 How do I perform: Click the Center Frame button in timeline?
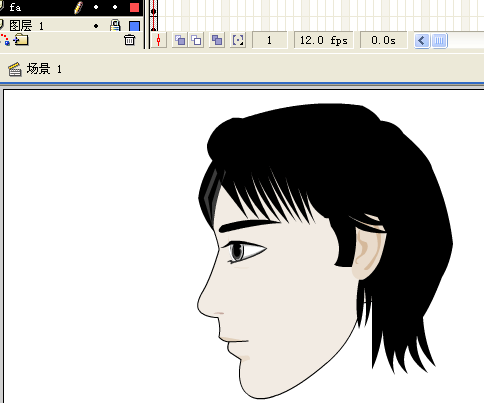click(159, 40)
